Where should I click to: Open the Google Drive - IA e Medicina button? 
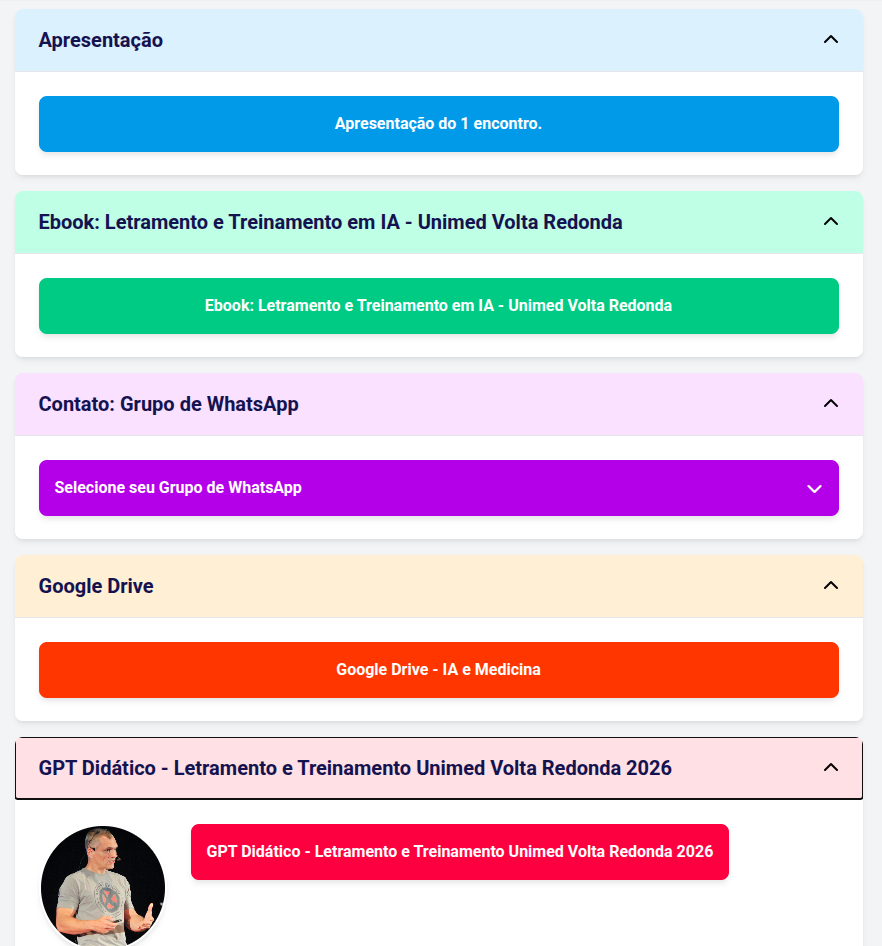[439, 670]
